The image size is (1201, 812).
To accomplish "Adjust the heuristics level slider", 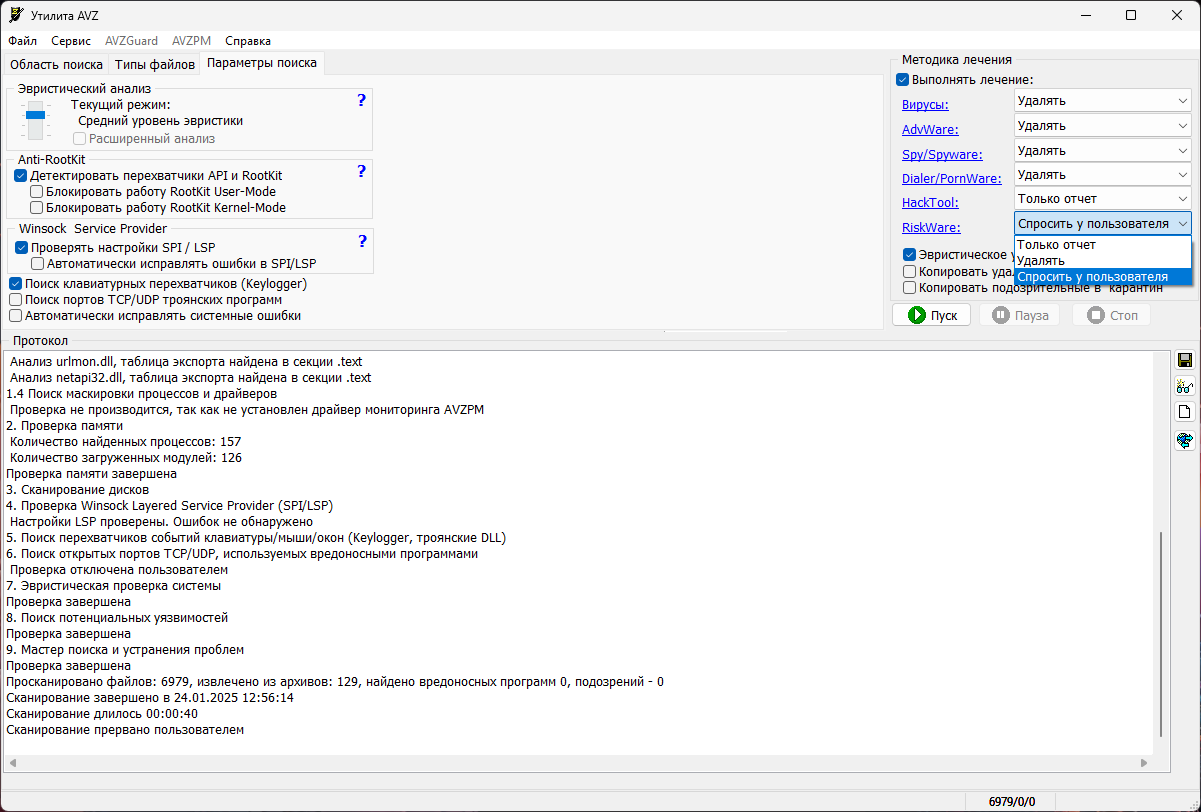I will 35,117.
